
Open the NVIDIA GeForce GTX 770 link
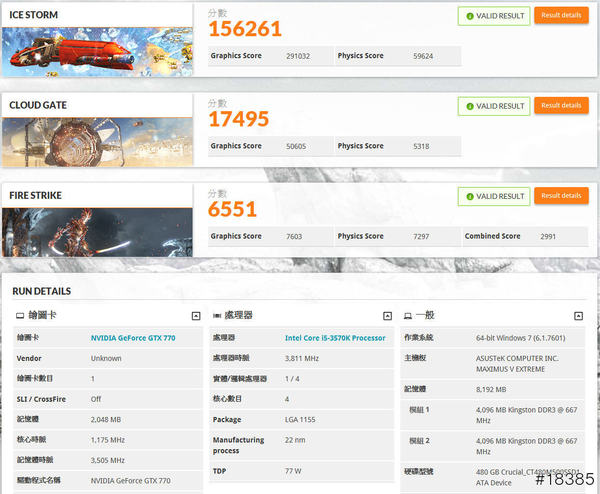pyautogui.click(x=133, y=338)
